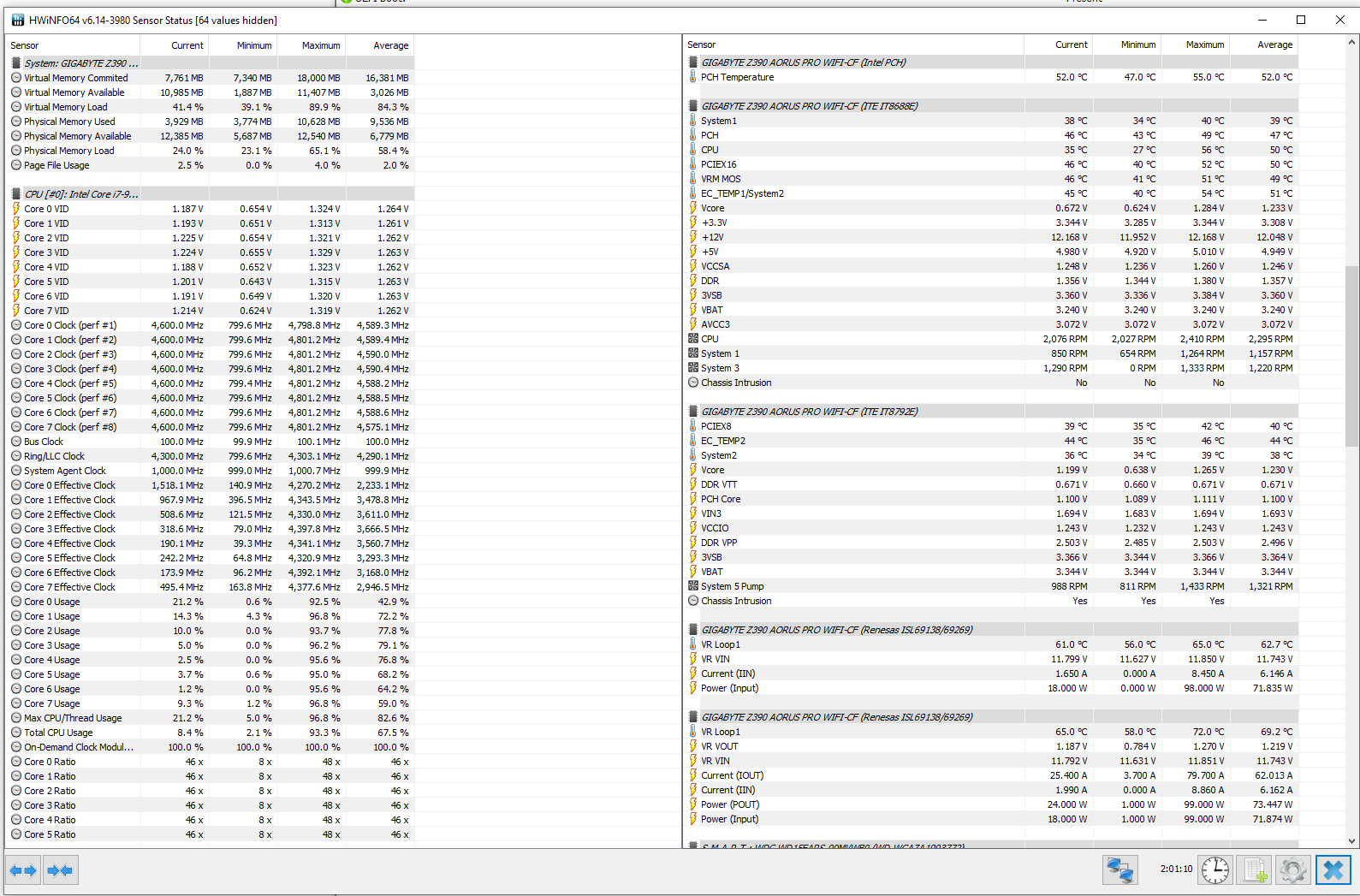Click the fan icon beside System 3
The width and height of the screenshot is (1360, 896).
(x=693, y=368)
